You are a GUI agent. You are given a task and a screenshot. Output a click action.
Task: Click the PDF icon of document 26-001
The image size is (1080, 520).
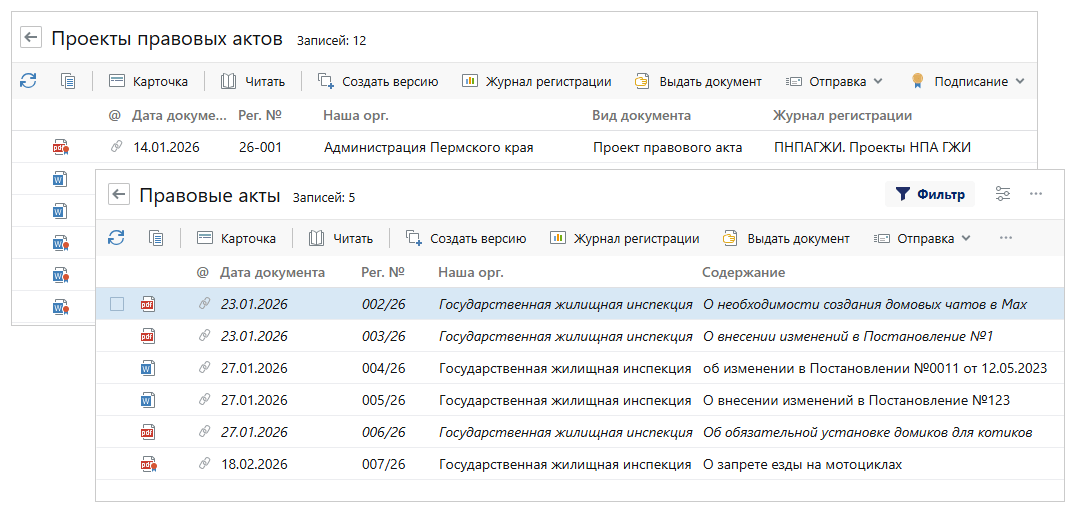coord(61,147)
